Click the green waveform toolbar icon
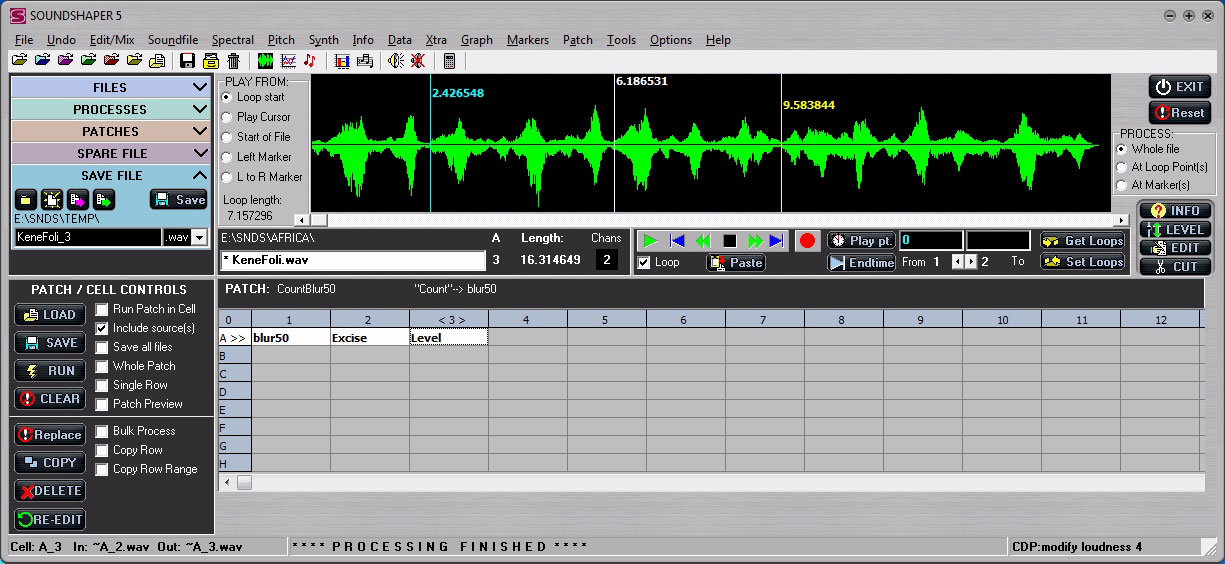This screenshot has width=1225, height=564. 265,61
